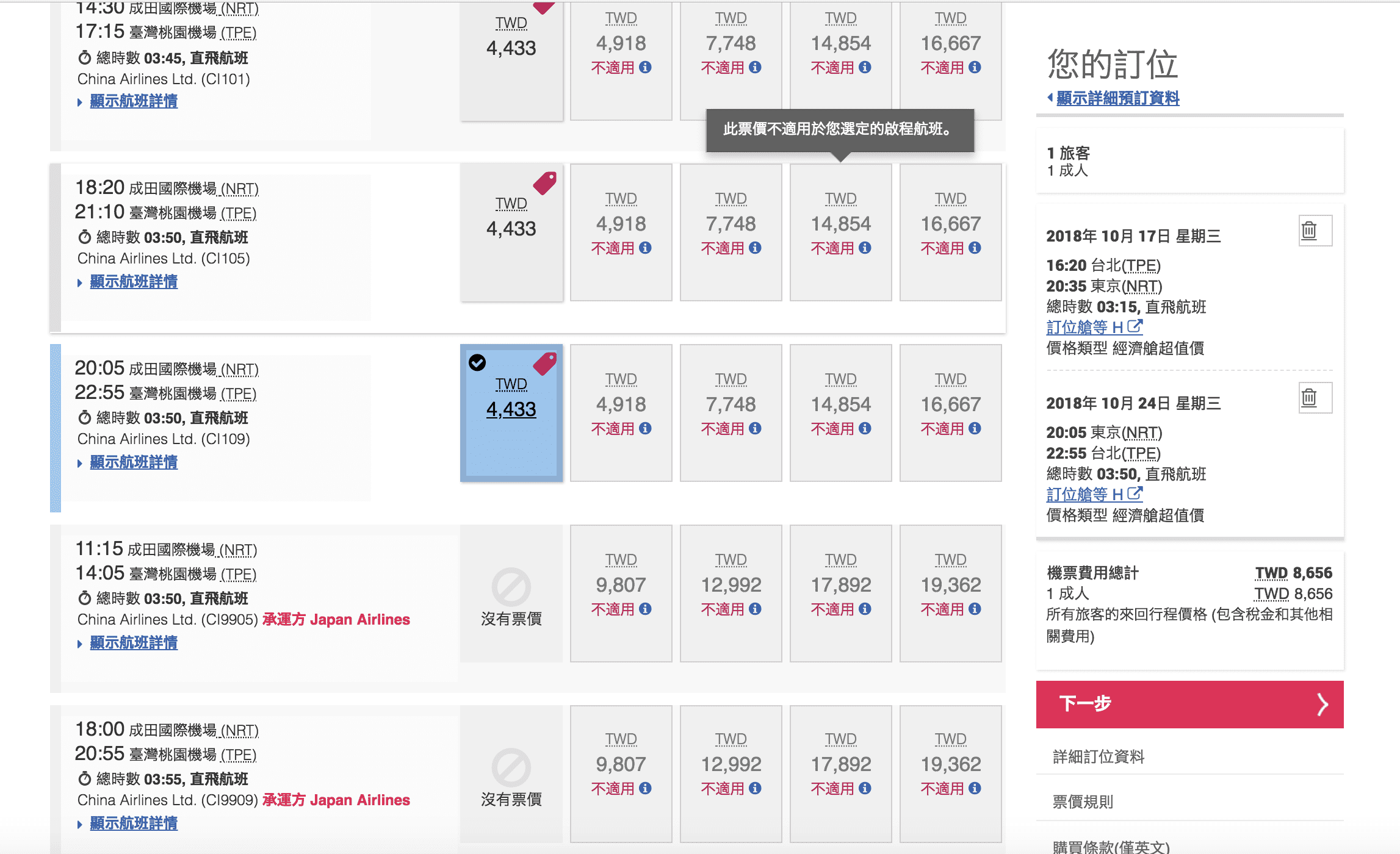This screenshot has height=854, width=1400.
Task: Click info icon beside 4,918 fare on CI105 row
Action: (x=646, y=248)
